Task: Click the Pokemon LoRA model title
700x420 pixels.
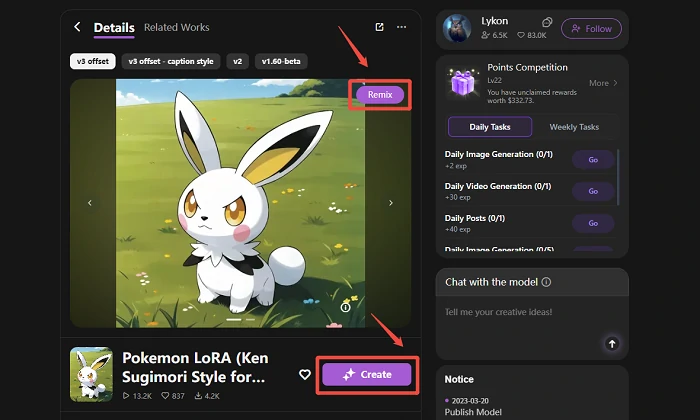Action: point(195,367)
